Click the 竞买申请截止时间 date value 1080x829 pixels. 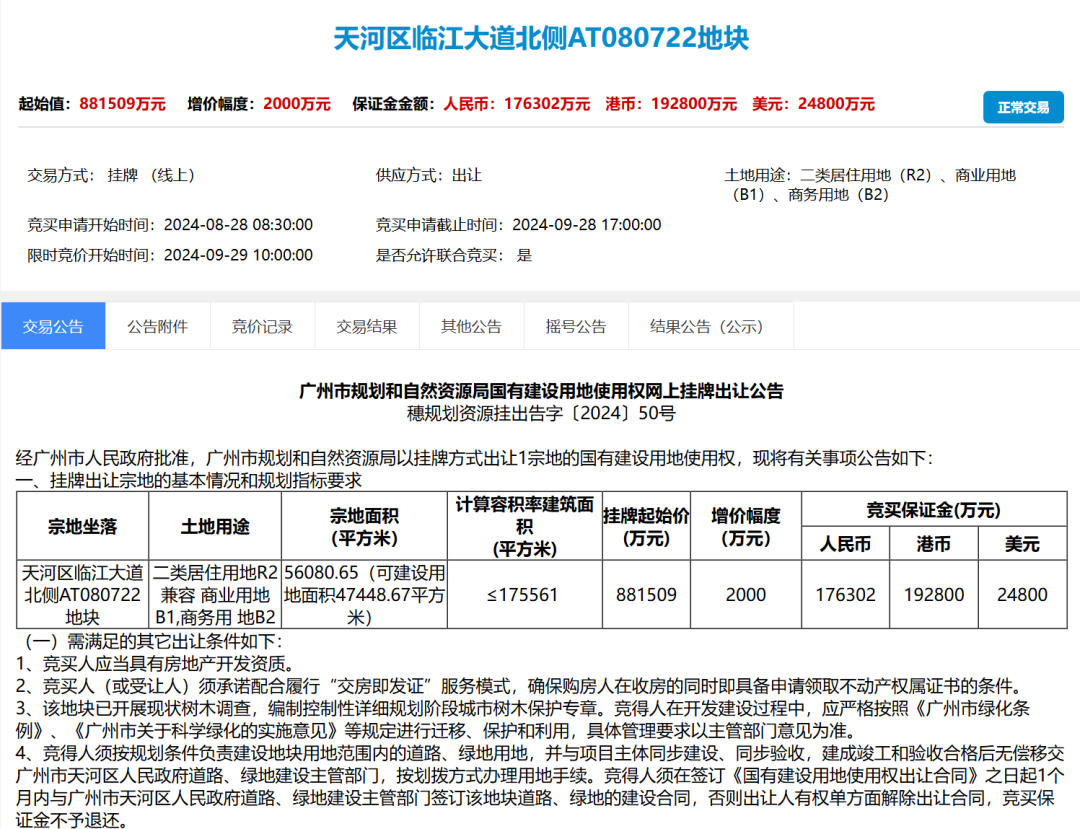(x=587, y=225)
